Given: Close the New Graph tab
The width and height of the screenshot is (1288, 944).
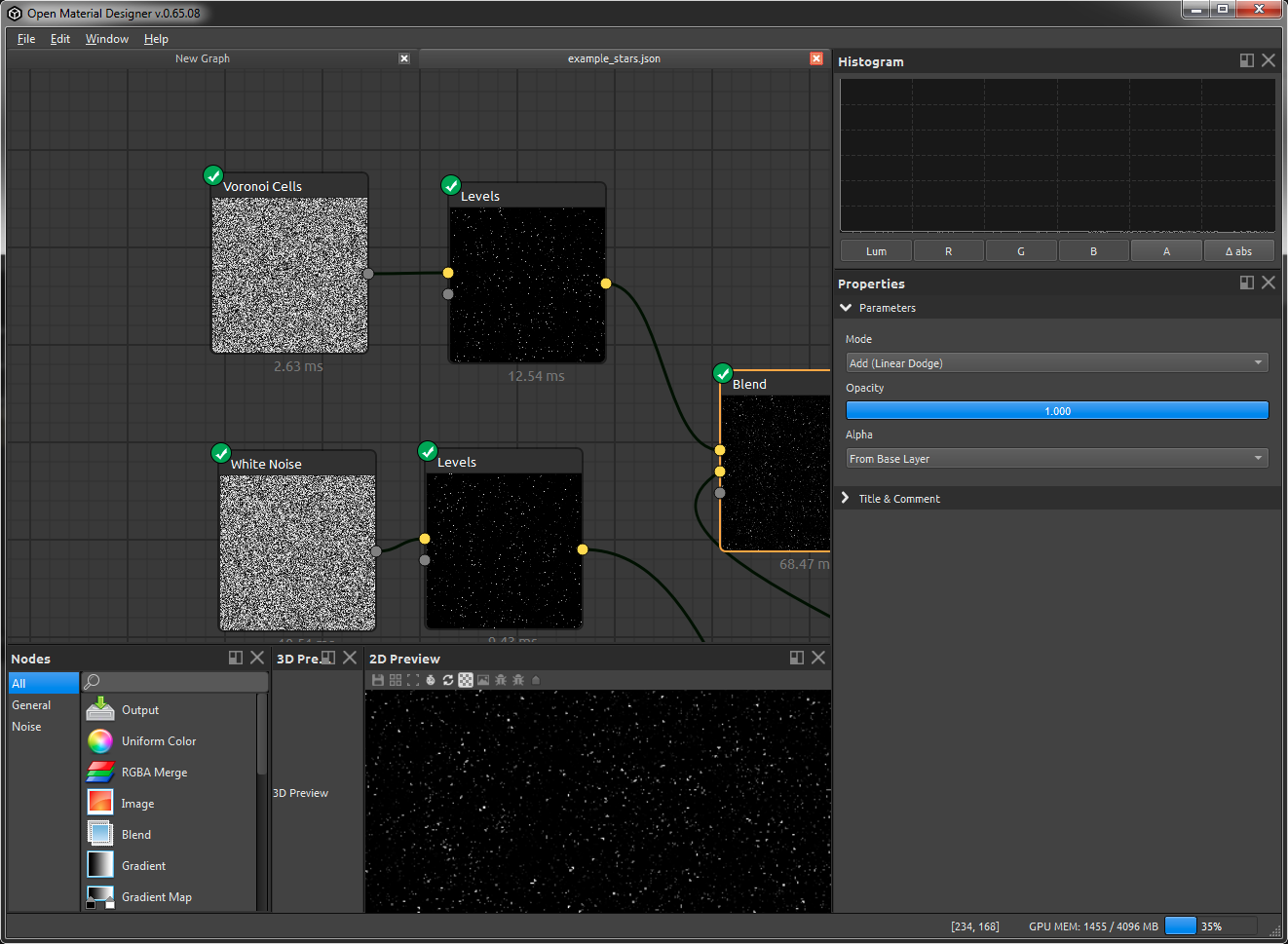Looking at the screenshot, I should tap(404, 58).
